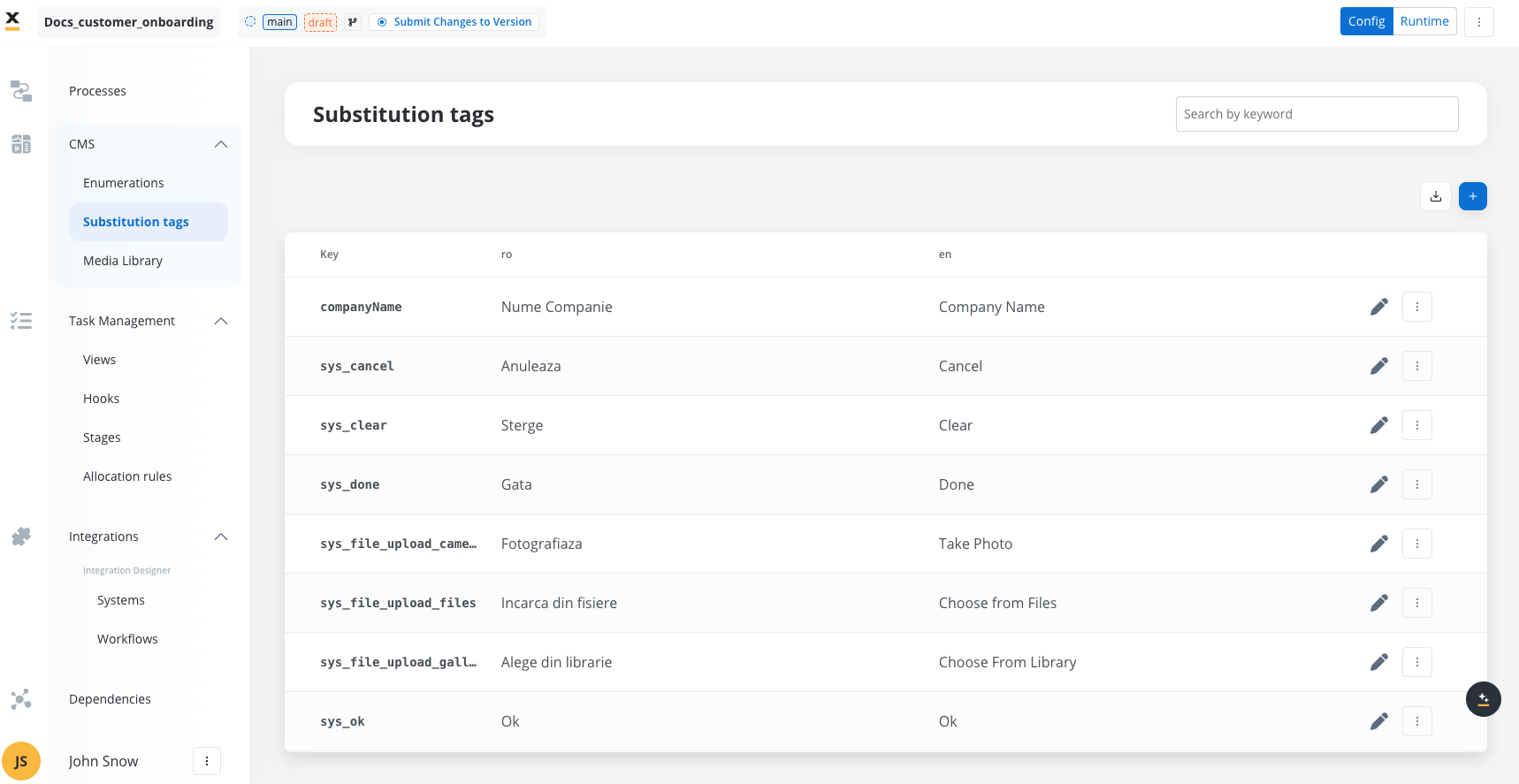Open Processes in the sidebar
The width and height of the screenshot is (1519, 784).
point(97,91)
